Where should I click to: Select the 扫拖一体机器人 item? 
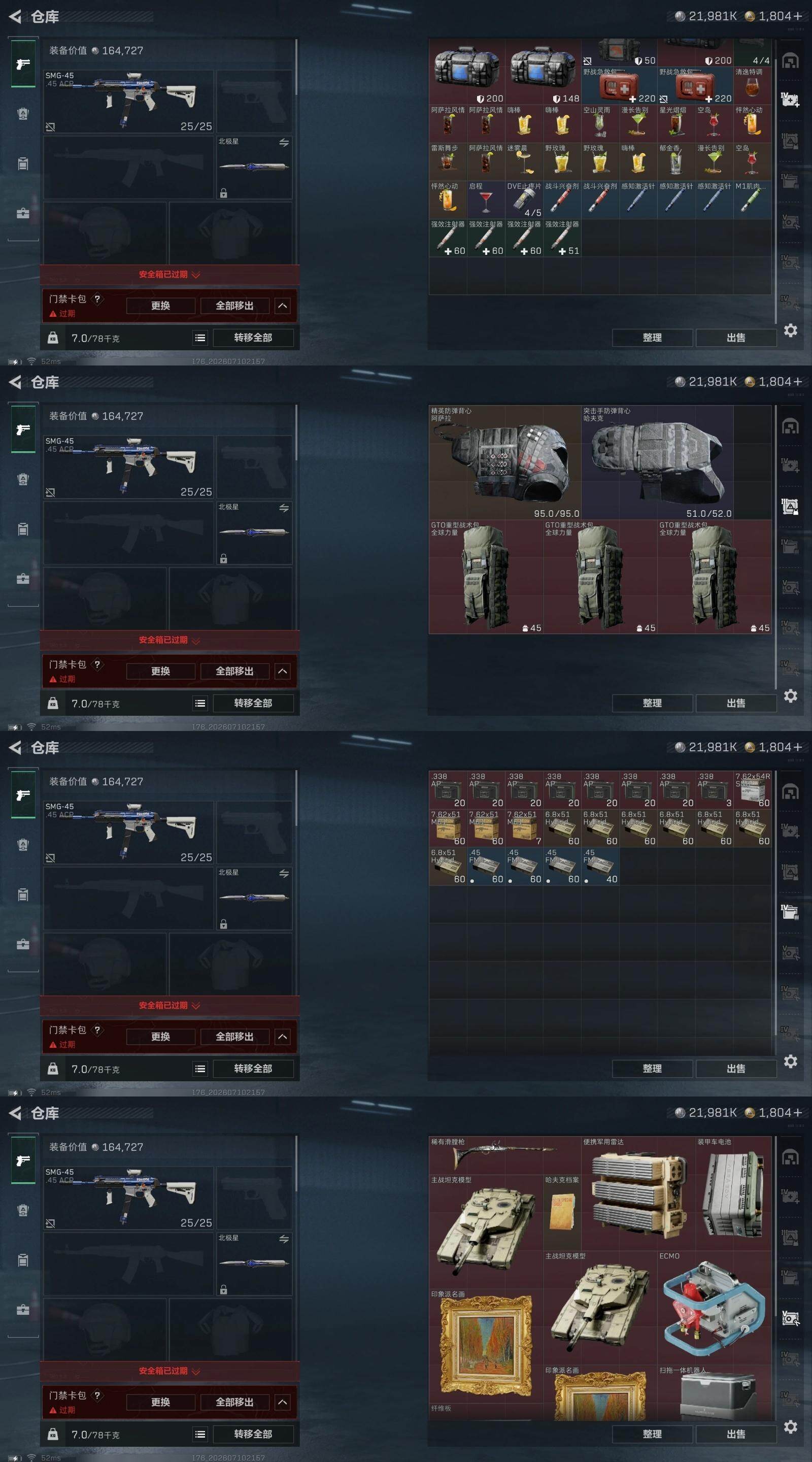[x=714, y=1393]
